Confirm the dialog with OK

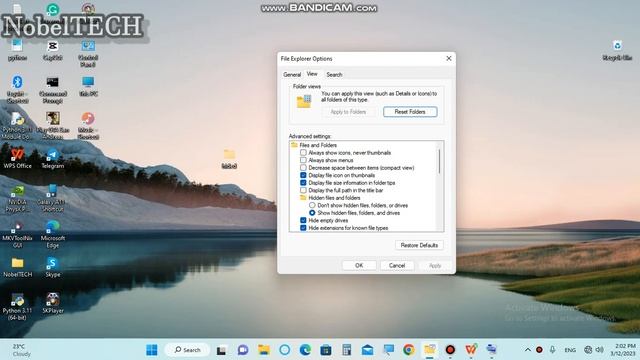click(x=359, y=266)
